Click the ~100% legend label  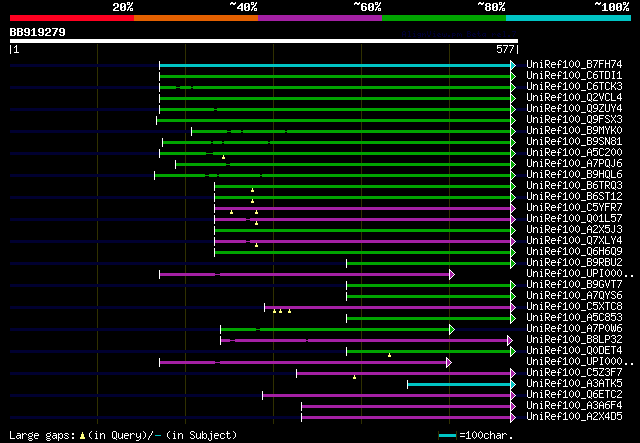[612, 7]
